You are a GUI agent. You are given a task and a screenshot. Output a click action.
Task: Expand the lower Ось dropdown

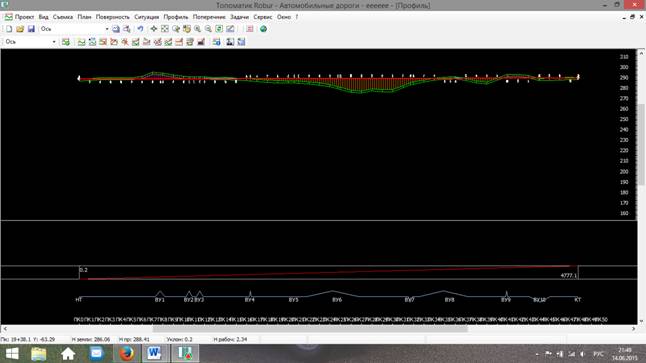[54, 42]
